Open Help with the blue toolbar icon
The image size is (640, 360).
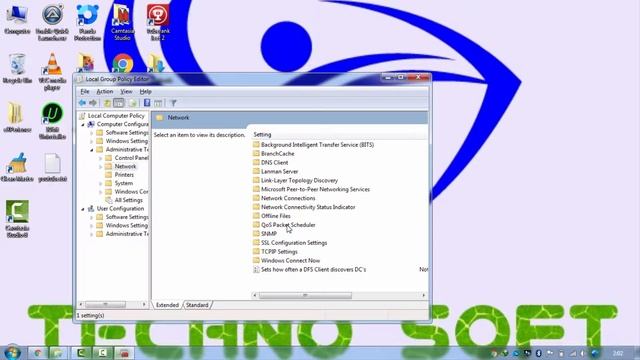coord(147,103)
